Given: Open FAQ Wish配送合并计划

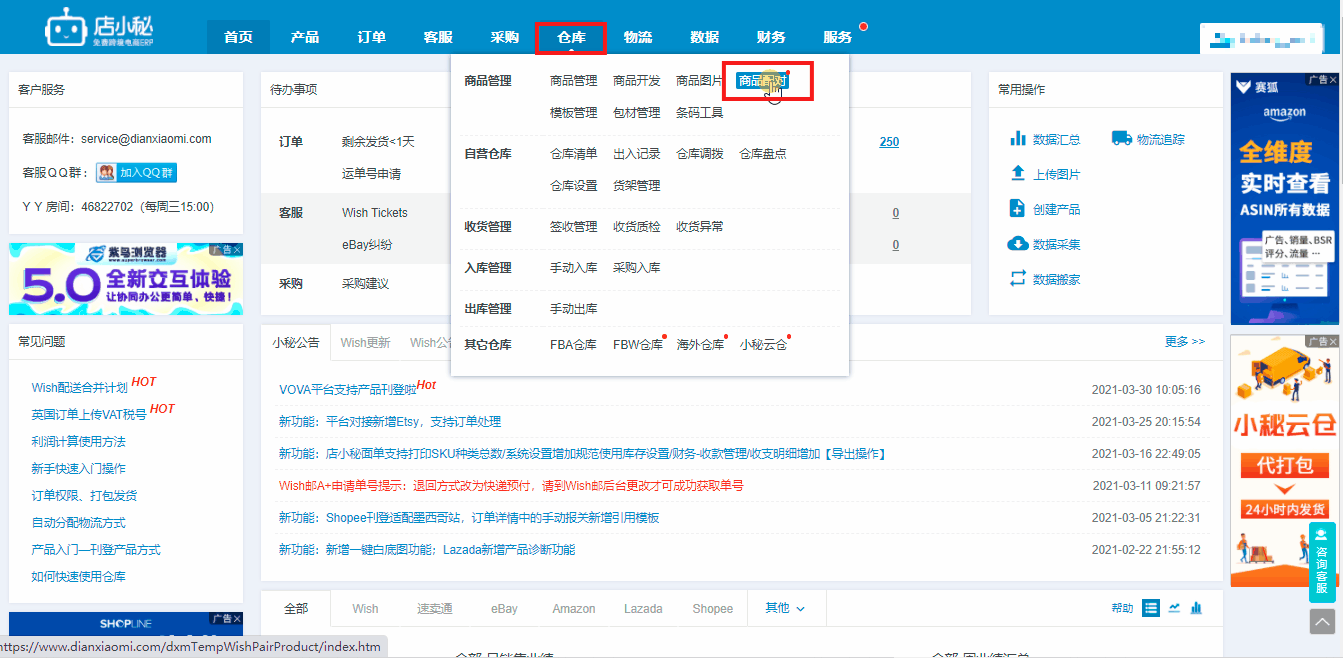Looking at the screenshot, I should pos(79,388).
